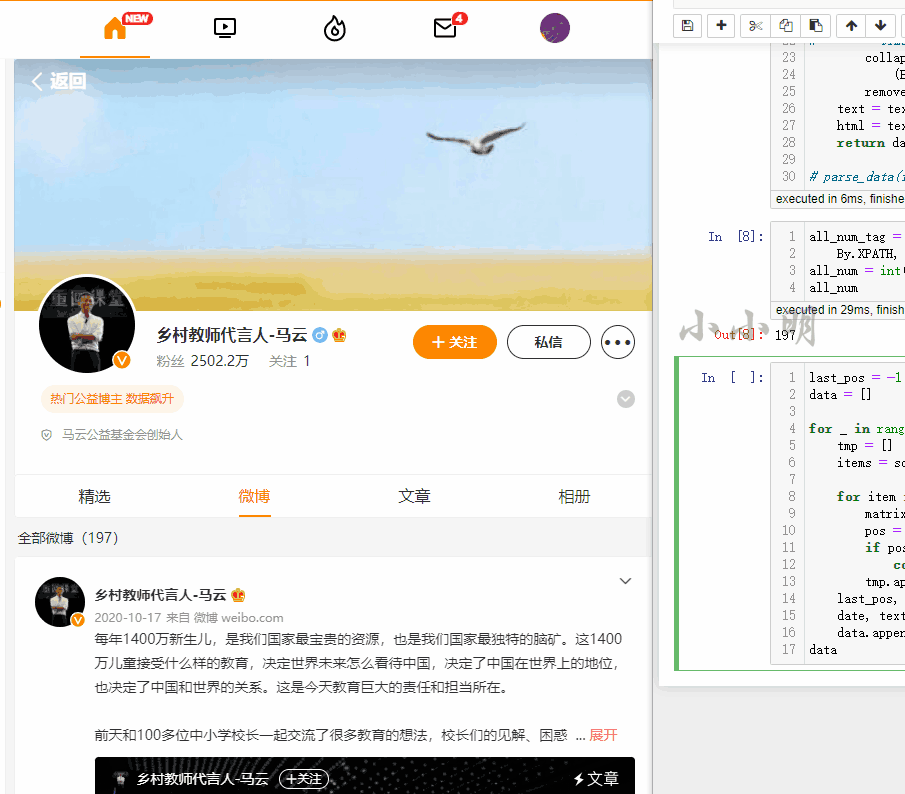Click the blue verification badge icon beside name

[320, 335]
